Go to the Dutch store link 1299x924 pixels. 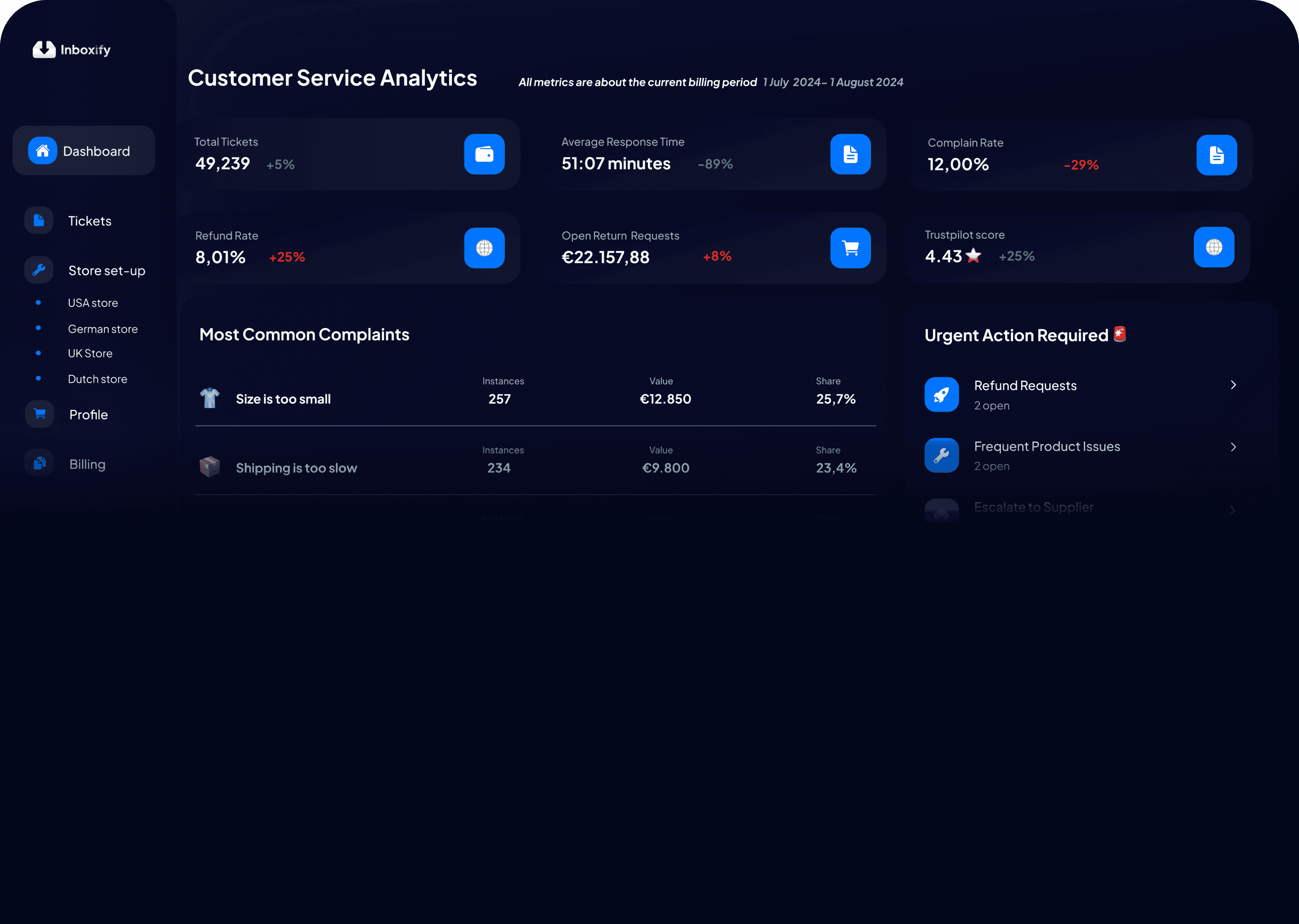(97, 379)
